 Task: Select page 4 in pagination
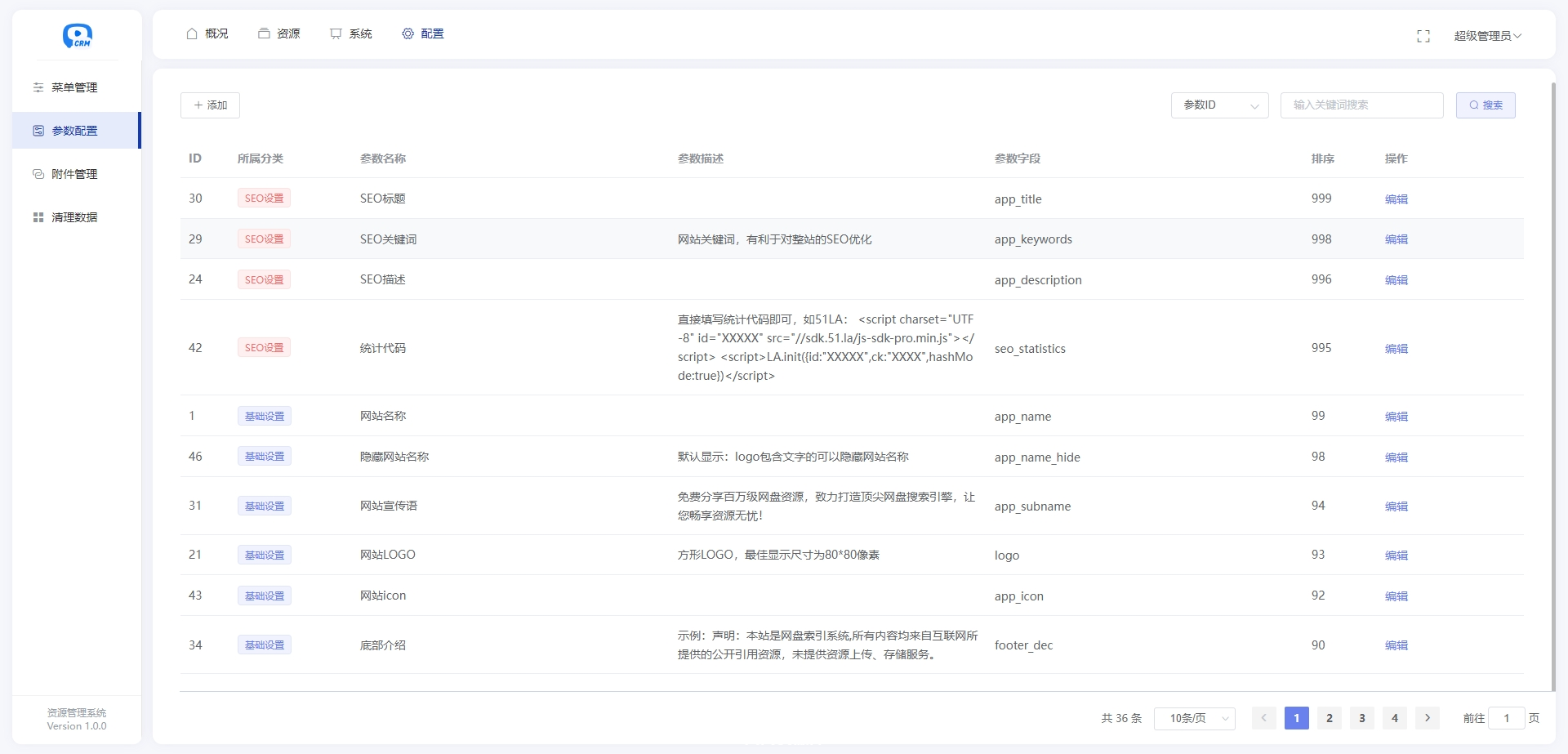(x=1395, y=718)
